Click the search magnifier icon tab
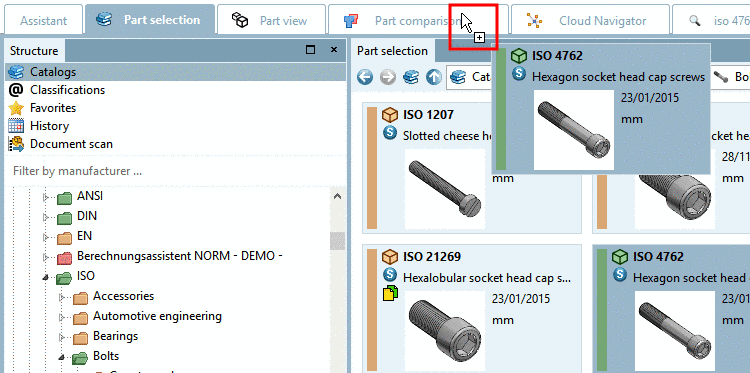Screen dimensions: 750x373 point(695,21)
